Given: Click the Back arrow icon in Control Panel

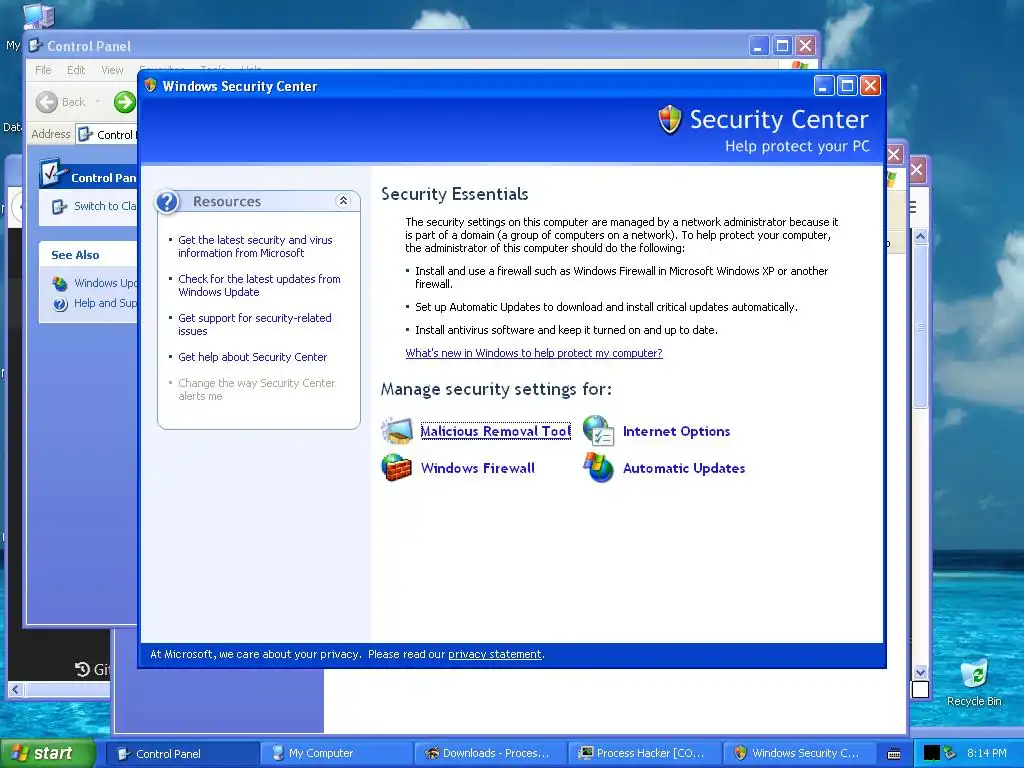Looking at the screenshot, I should 46,102.
